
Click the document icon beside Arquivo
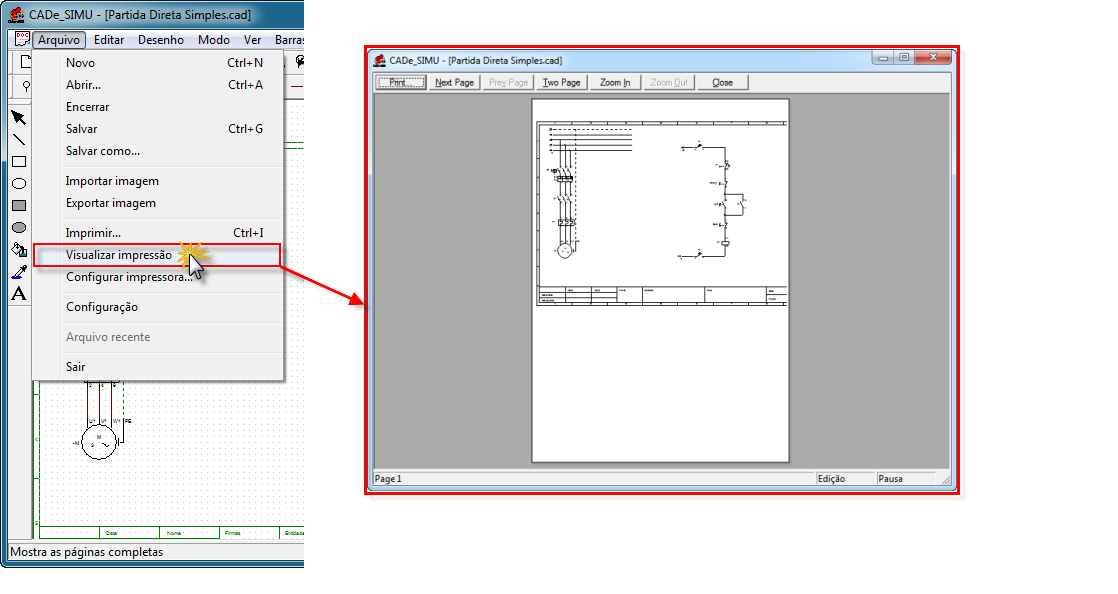21,40
